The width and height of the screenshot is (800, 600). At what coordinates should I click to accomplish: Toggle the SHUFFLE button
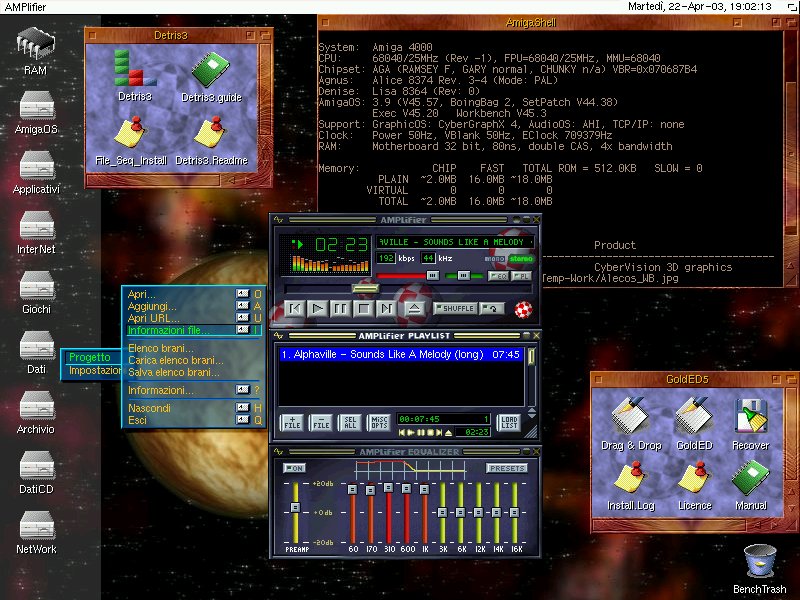455,309
